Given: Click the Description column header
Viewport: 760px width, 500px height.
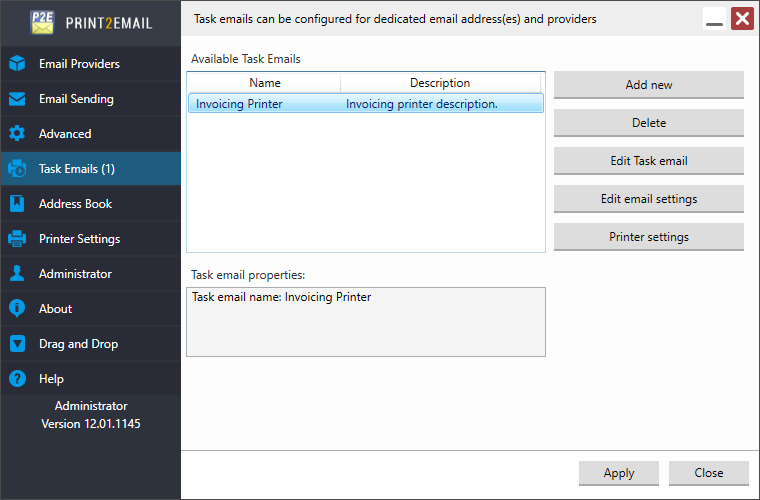Looking at the screenshot, I should click(x=440, y=83).
